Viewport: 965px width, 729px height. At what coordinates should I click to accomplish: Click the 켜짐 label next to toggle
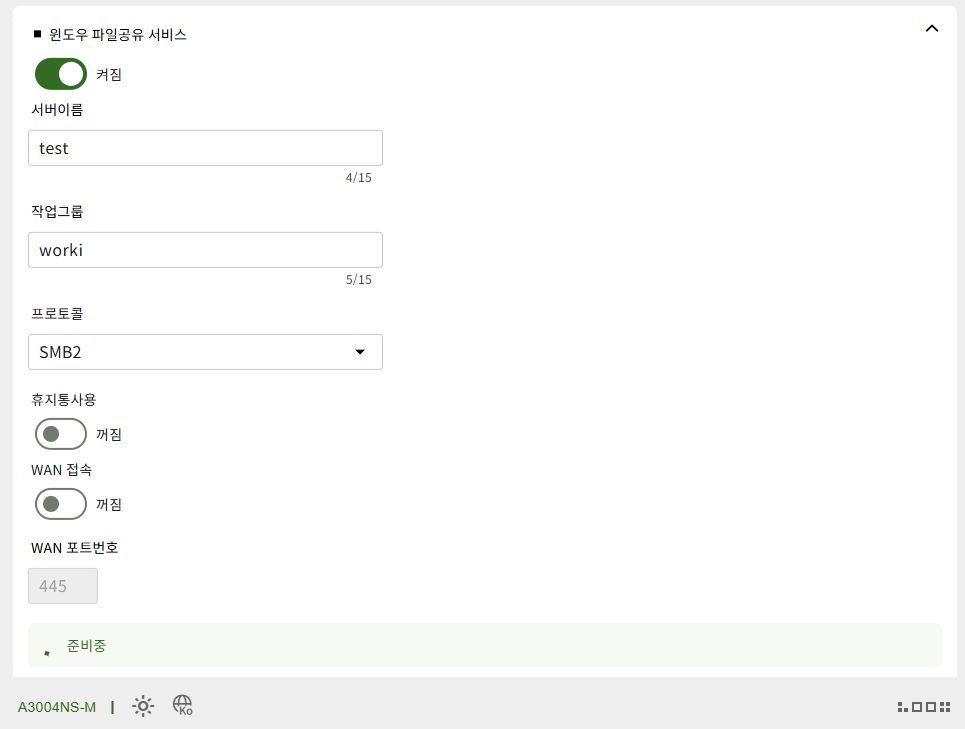click(x=109, y=74)
